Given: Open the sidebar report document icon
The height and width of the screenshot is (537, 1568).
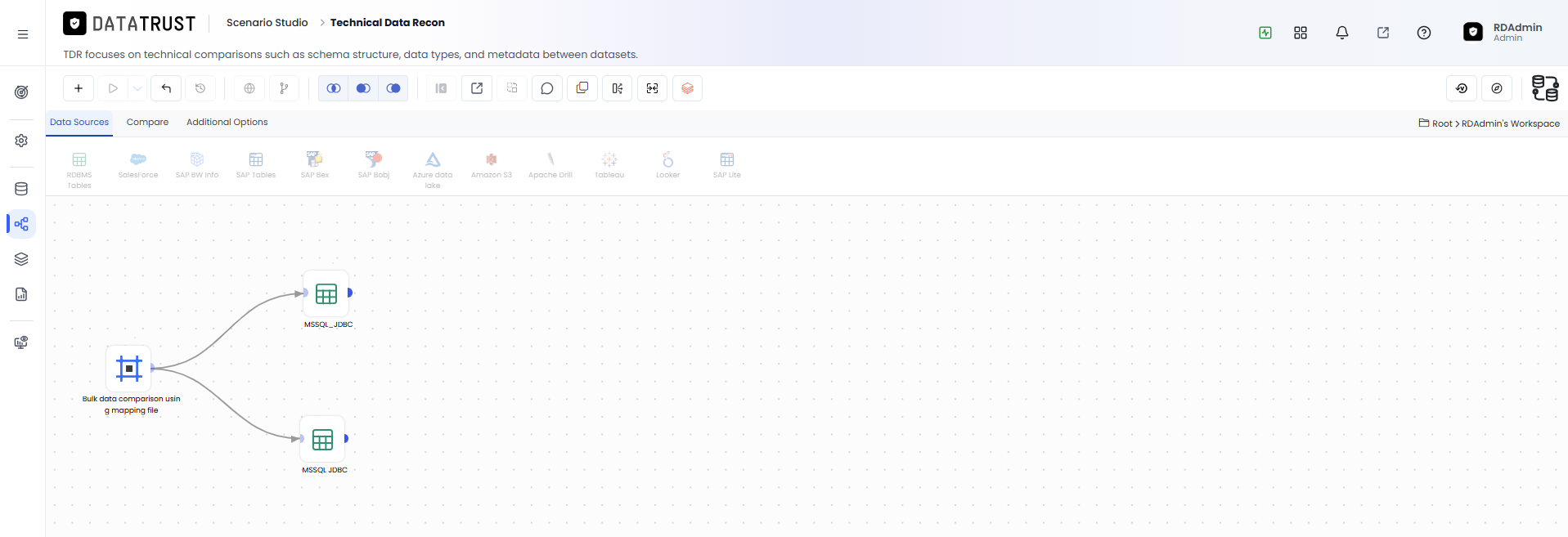Looking at the screenshot, I should pyautogui.click(x=21, y=294).
